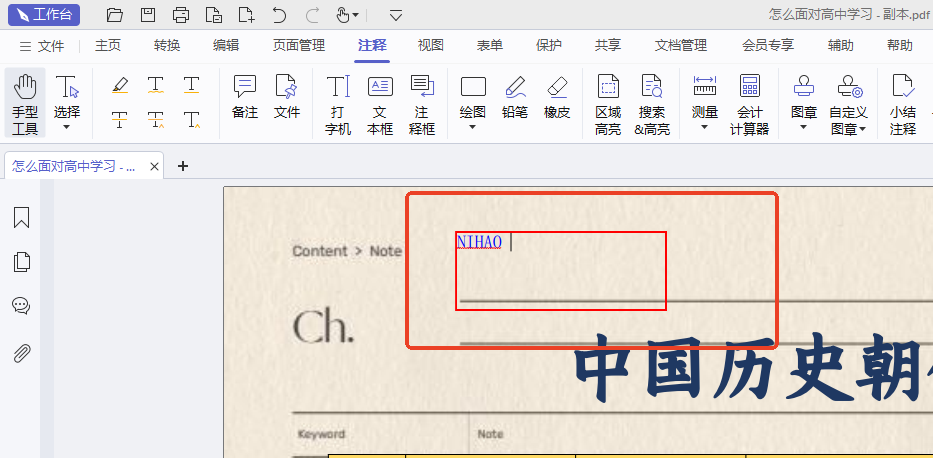This screenshot has height=458, width=933.
Task: Choose the 打字机 typewriter tool
Action: pos(338,103)
